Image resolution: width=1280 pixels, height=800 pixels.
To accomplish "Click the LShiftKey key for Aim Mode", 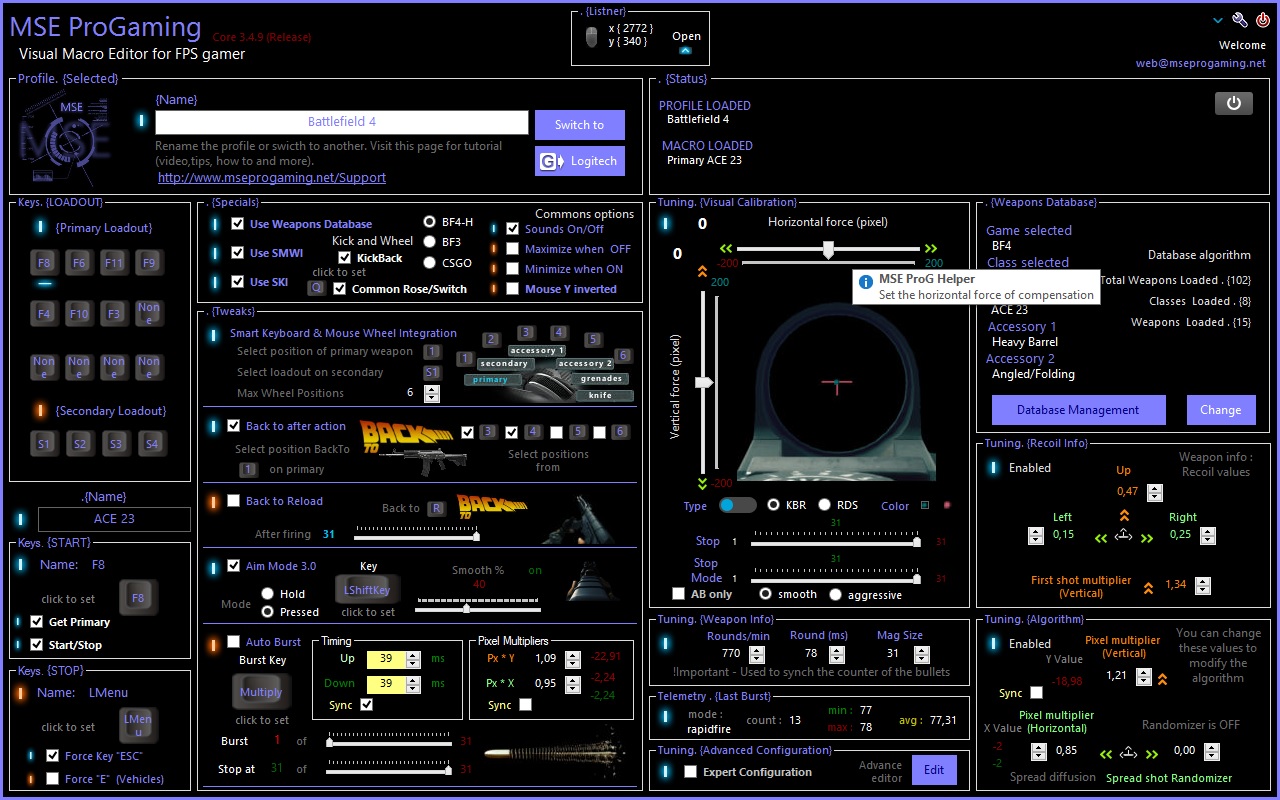I will pos(368,590).
